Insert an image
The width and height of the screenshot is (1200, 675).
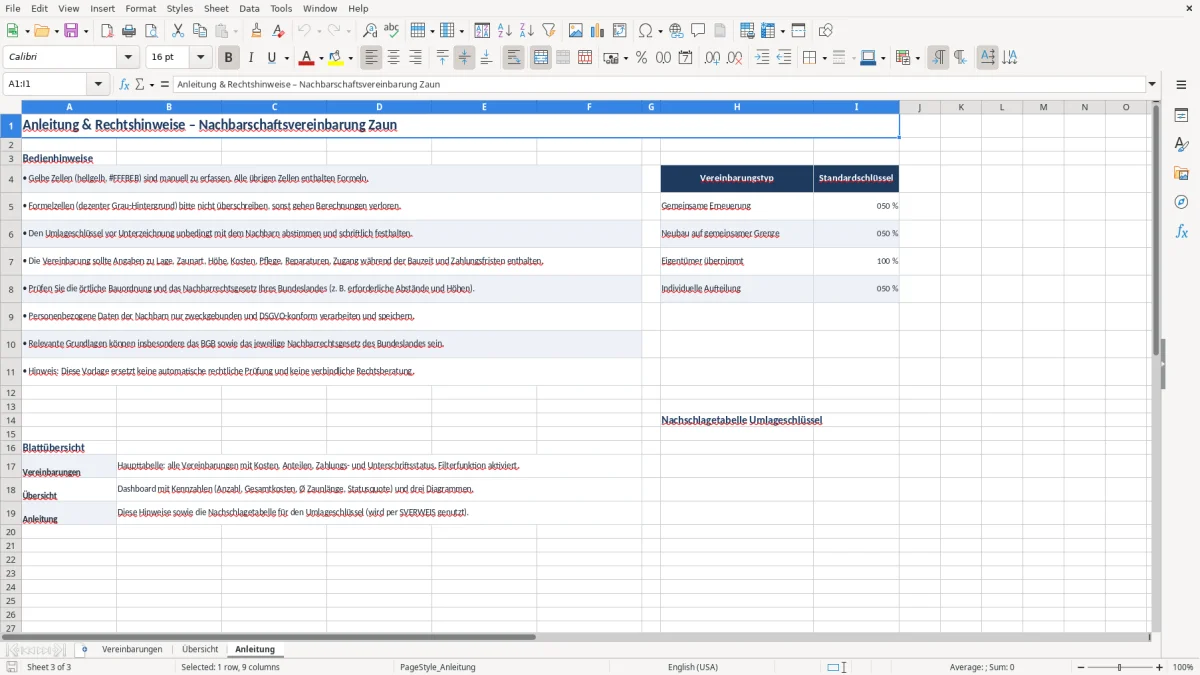tap(576, 31)
